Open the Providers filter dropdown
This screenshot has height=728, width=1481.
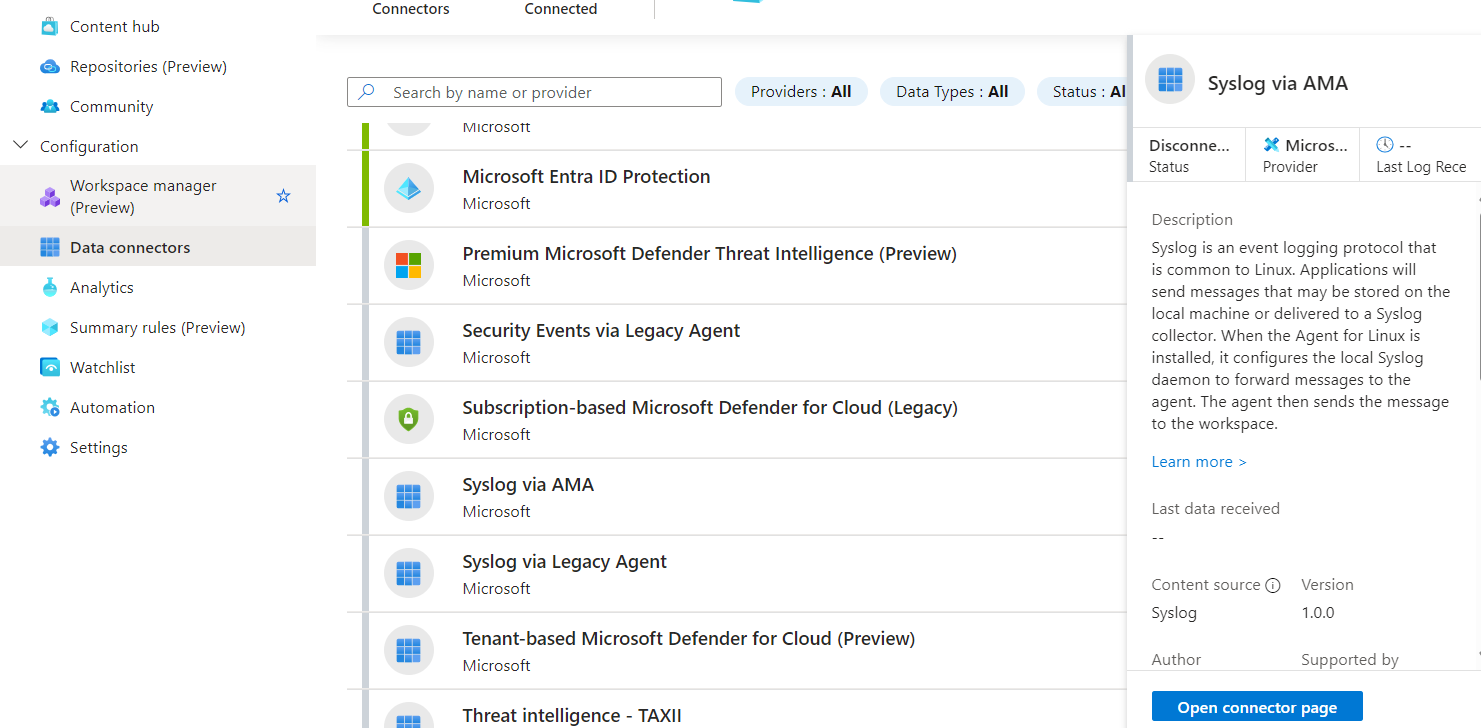[x=801, y=92]
